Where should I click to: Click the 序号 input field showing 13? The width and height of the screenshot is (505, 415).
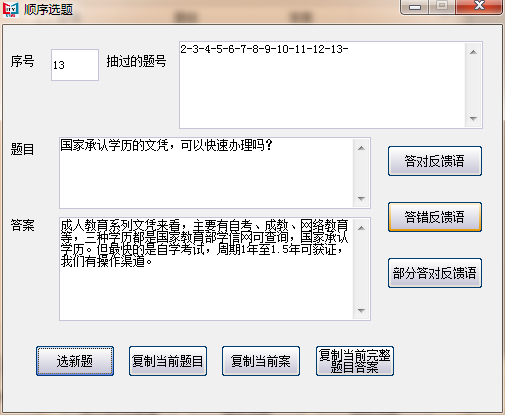pyautogui.click(x=75, y=65)
